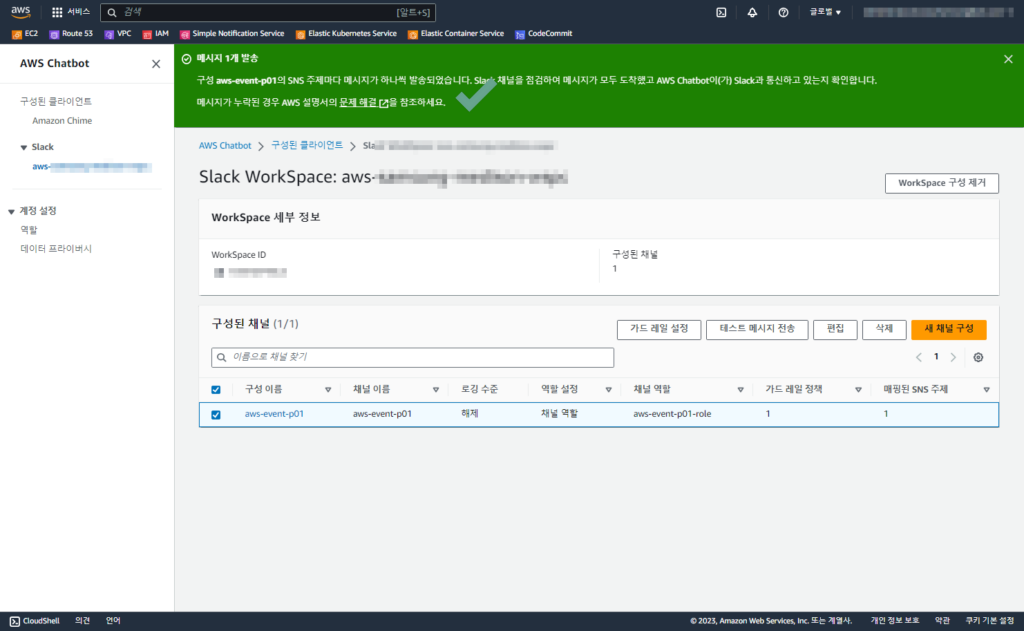
Task: Open feedback link in footer
Action: 82,621
